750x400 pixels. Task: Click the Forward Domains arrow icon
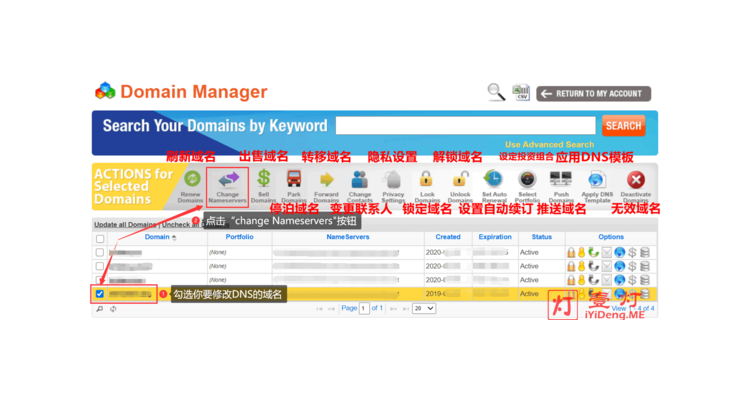(x=327, y=179)
